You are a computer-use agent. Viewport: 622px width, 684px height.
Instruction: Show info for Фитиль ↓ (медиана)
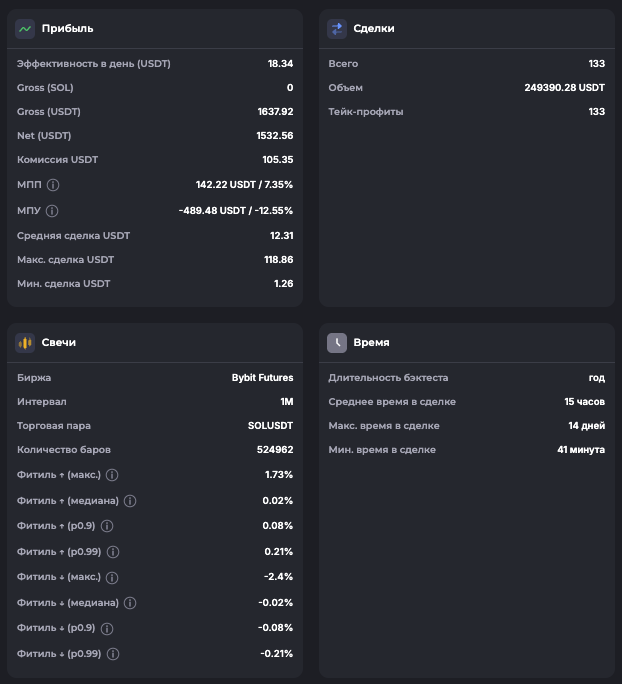(x=130, y=603)
